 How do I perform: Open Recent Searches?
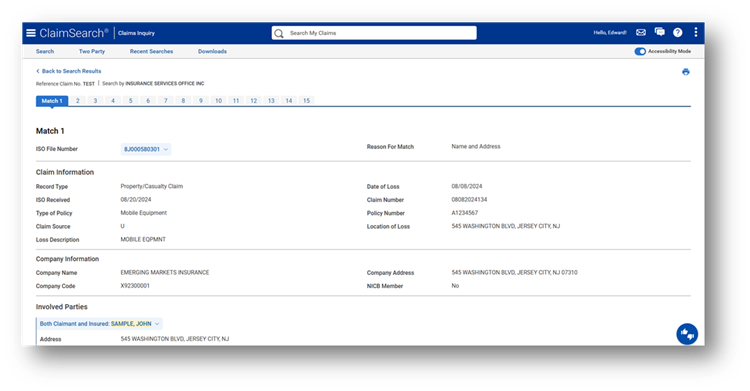pyautogui.click(x=151, y=51)
